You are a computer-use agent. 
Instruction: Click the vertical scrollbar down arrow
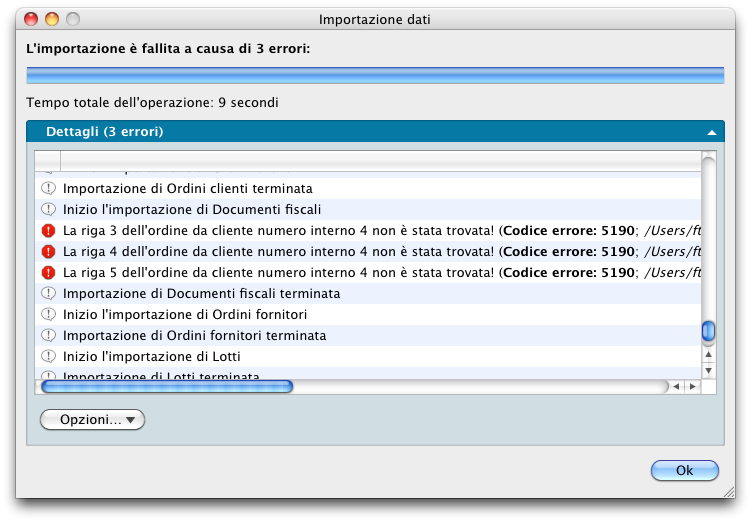[709, 370]
